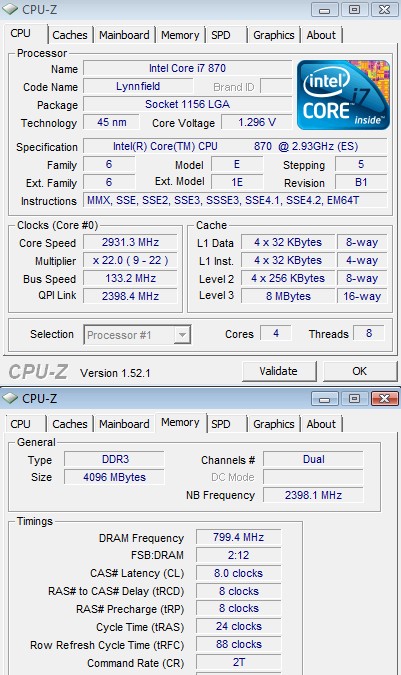The height and width of the screenshot is (675, 401).
Task: Show About tab in bottom window
Action: [x=321, y=424]
